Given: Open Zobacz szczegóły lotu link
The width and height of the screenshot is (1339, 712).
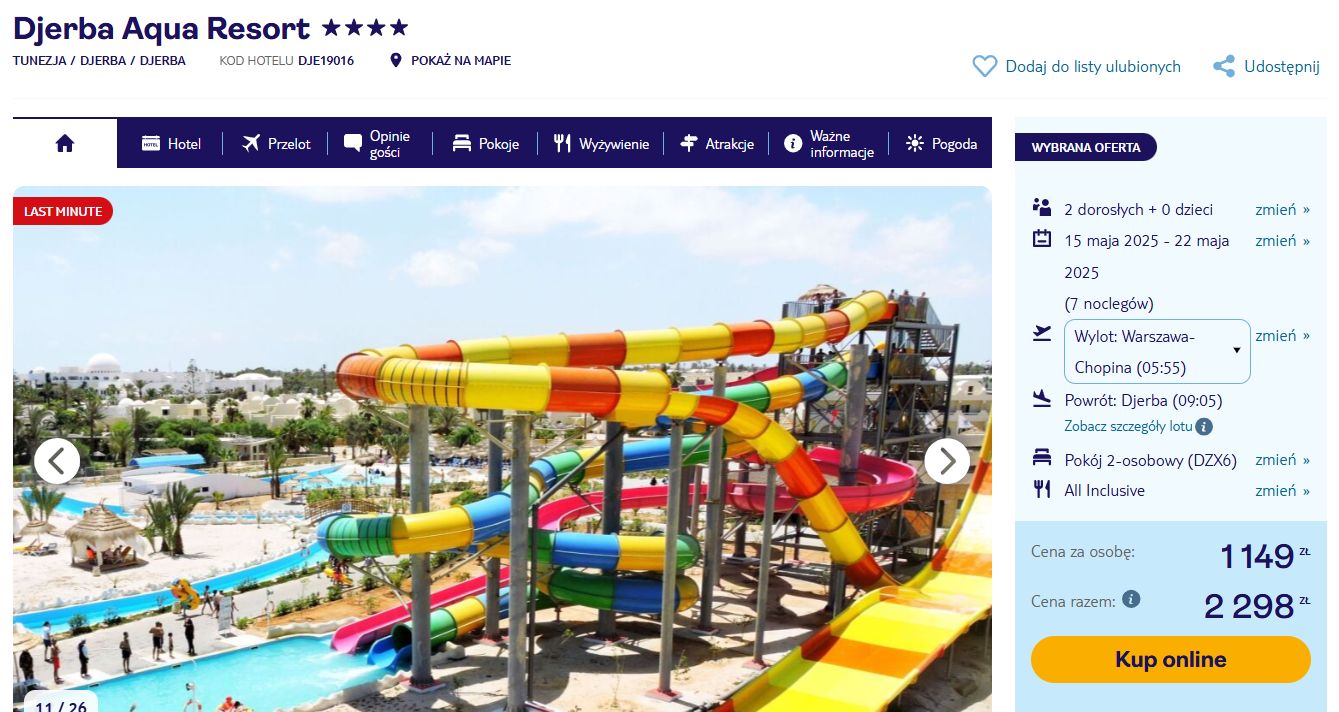Looking at the screenshot, I should (1128, 427).
